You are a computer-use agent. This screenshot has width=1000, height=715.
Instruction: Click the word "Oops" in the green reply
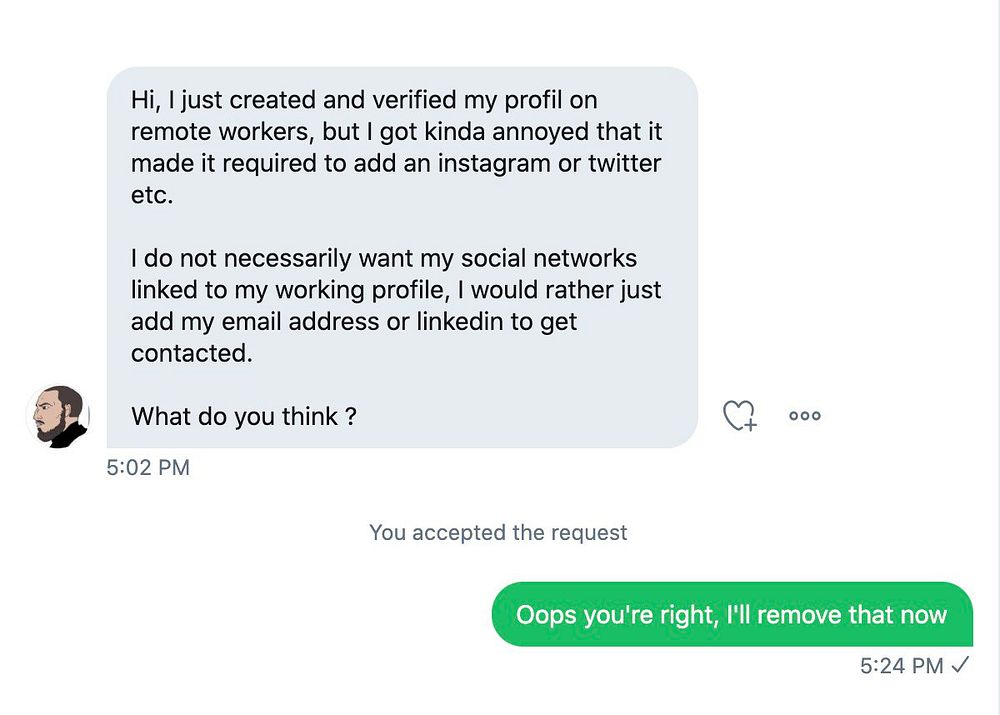pos(546,614)
